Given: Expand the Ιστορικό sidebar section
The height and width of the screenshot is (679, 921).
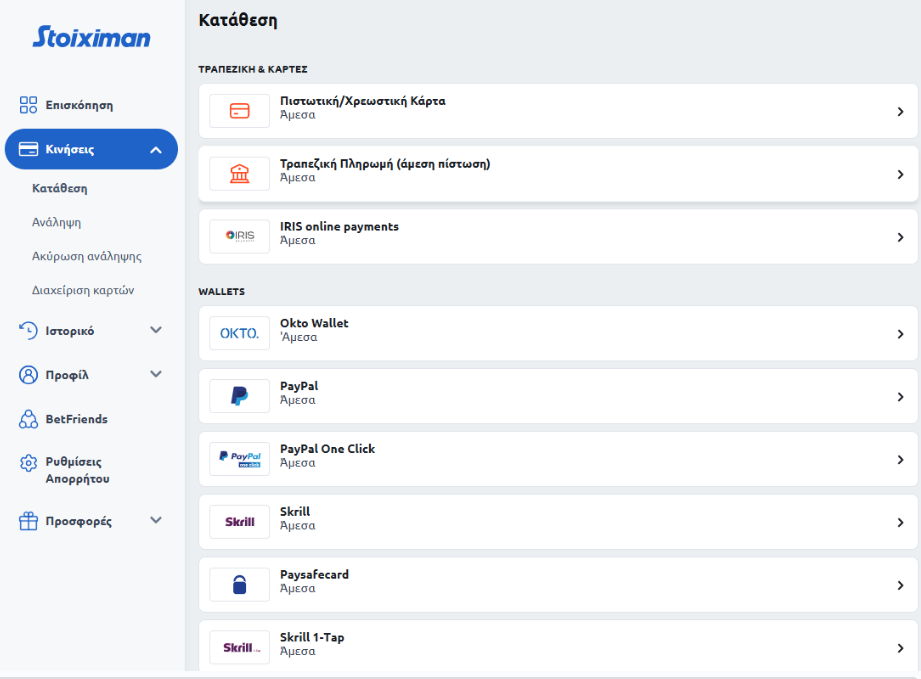Looking at the screenshot, I should (156, 330).
